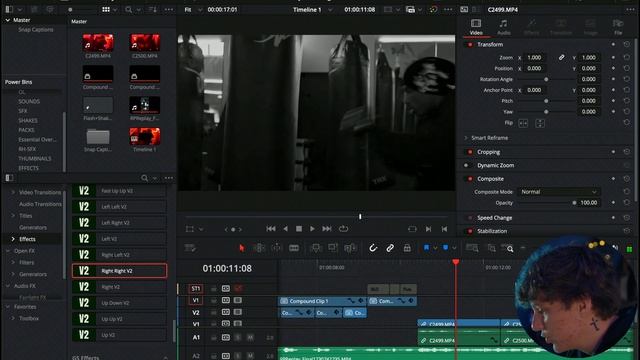Open the Audio tab in Inspector
The image size is (640, 360).
(x=504, y=27)
